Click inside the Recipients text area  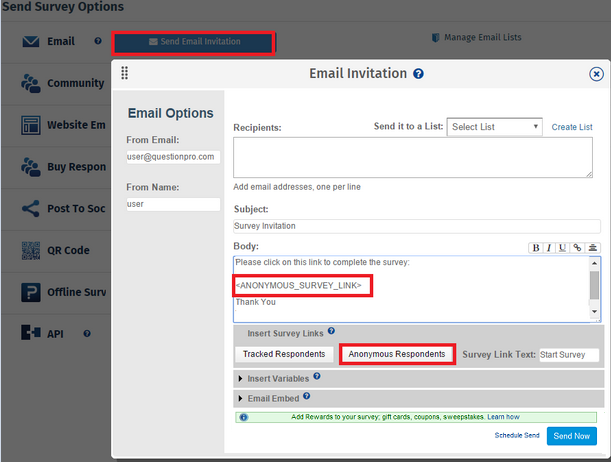(x=412, y=158)
